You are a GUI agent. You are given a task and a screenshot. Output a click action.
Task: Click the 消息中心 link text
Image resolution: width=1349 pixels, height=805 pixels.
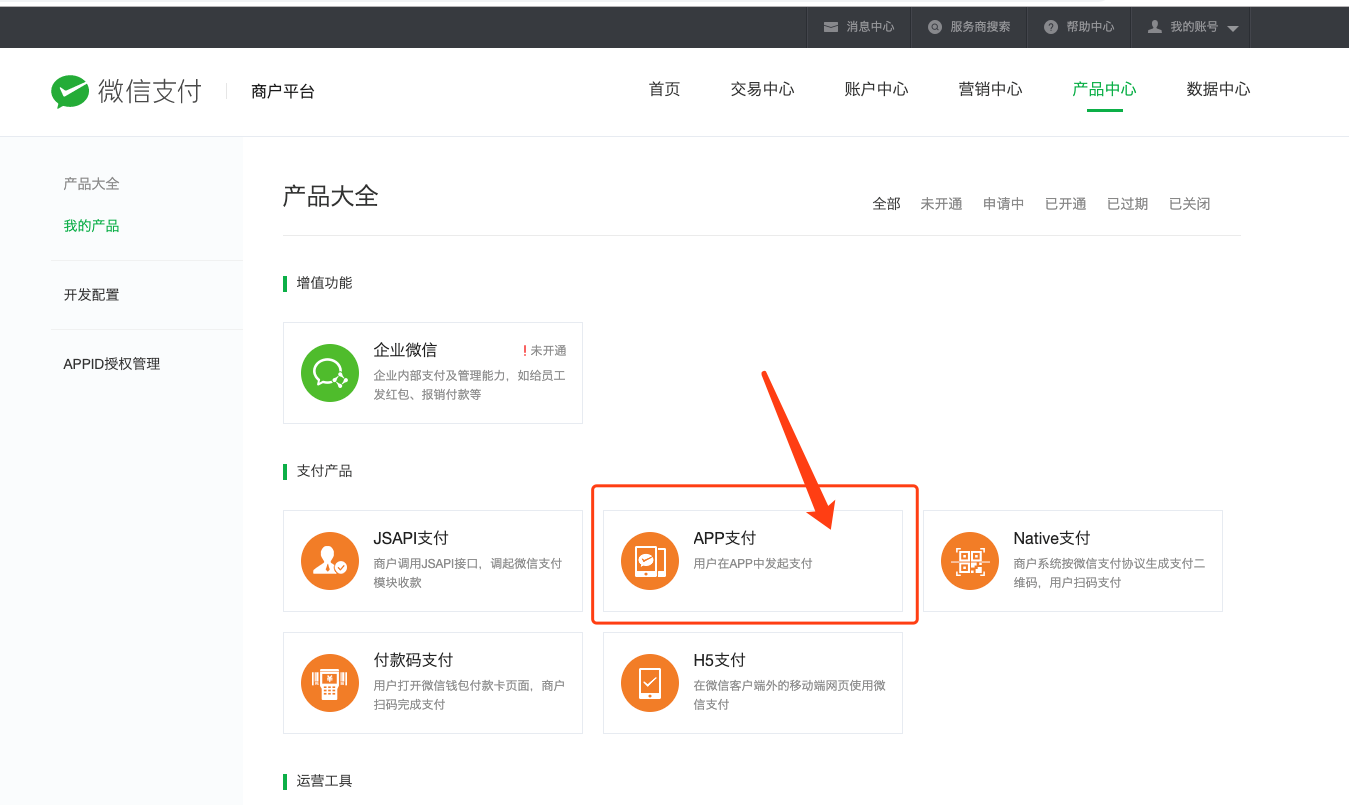[x=870, y=27]
